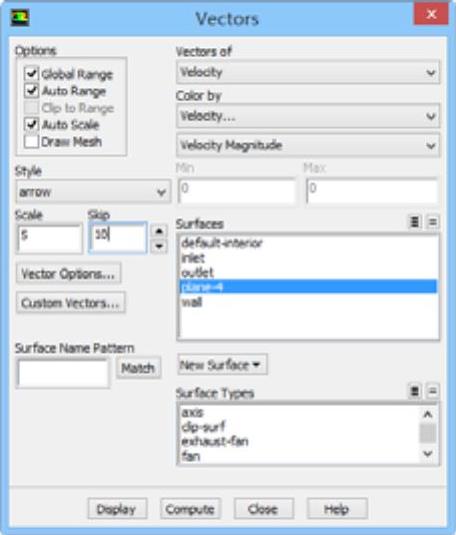Click the Scale input field
This screenshot has height=535, width=456.
point(50,238)
